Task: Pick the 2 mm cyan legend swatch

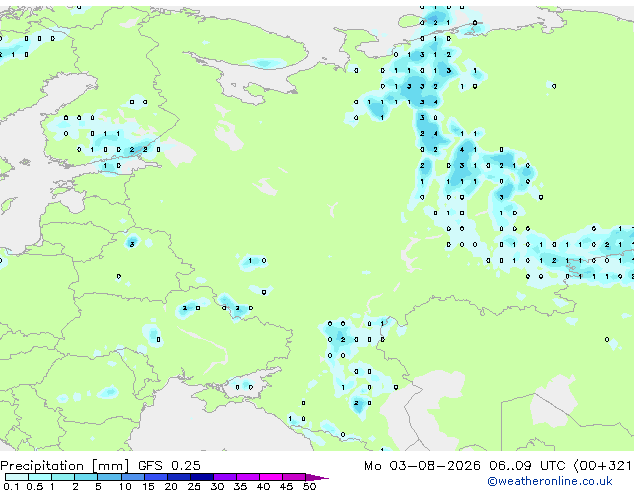Action: point(86,477)
